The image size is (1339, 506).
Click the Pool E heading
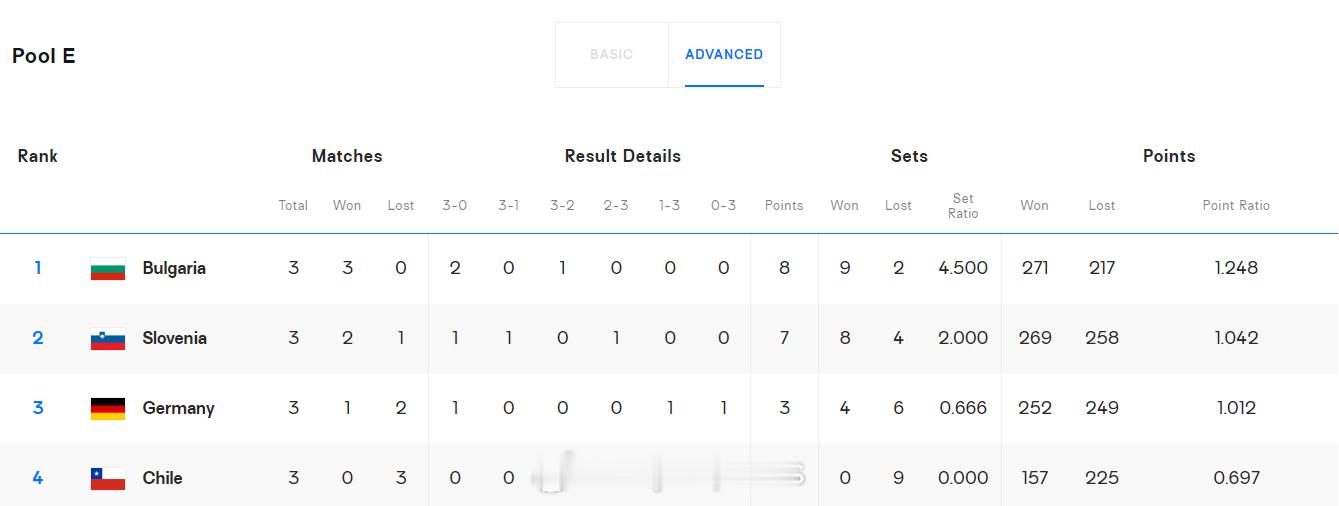coord(44,56)
